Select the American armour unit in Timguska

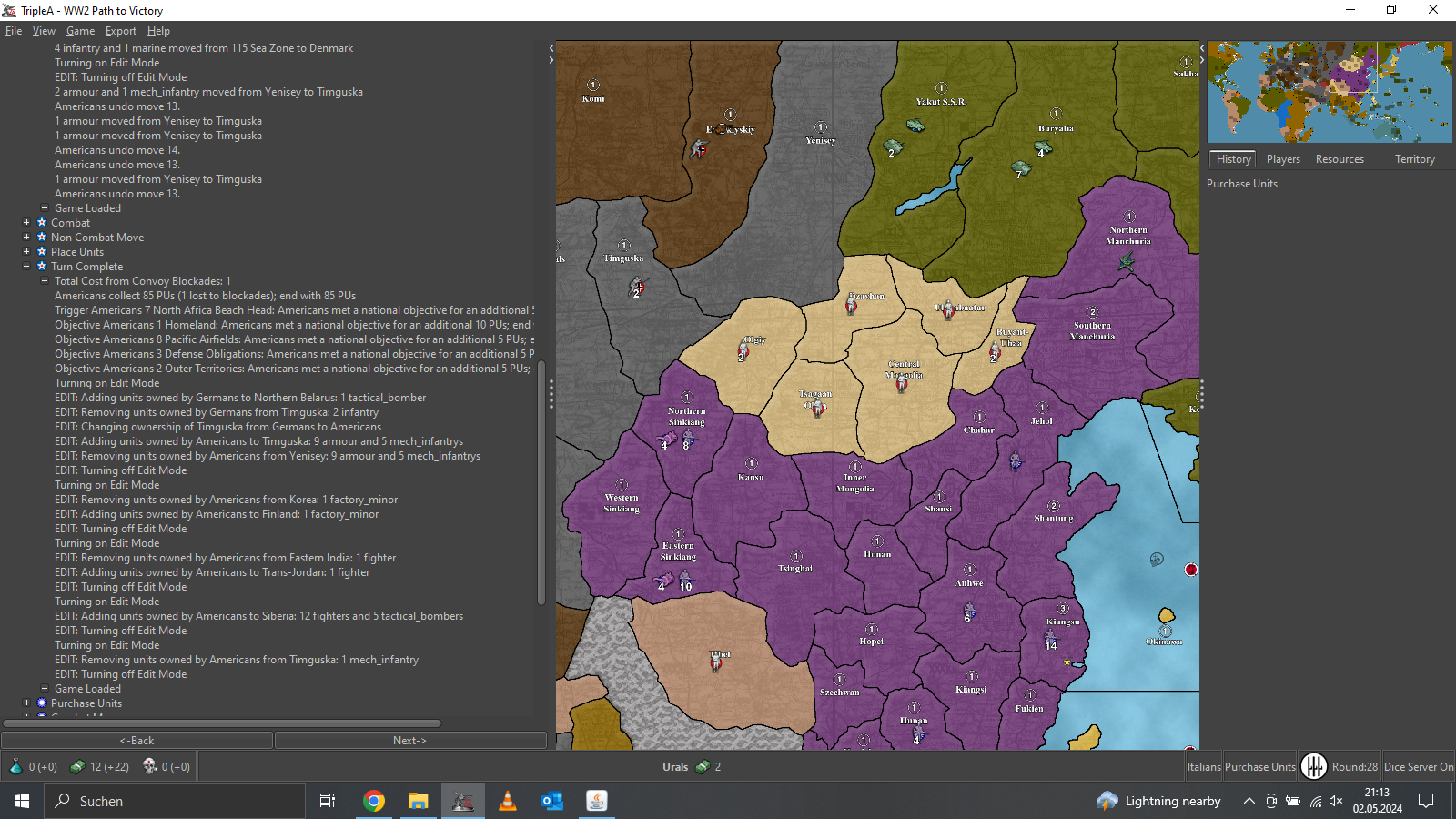[638, 287]
